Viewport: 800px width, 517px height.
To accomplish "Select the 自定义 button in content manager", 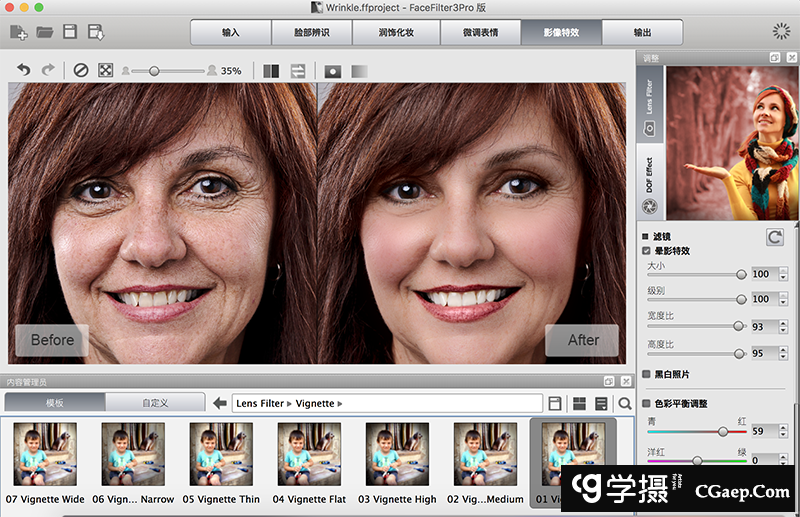I will (155, 403).
